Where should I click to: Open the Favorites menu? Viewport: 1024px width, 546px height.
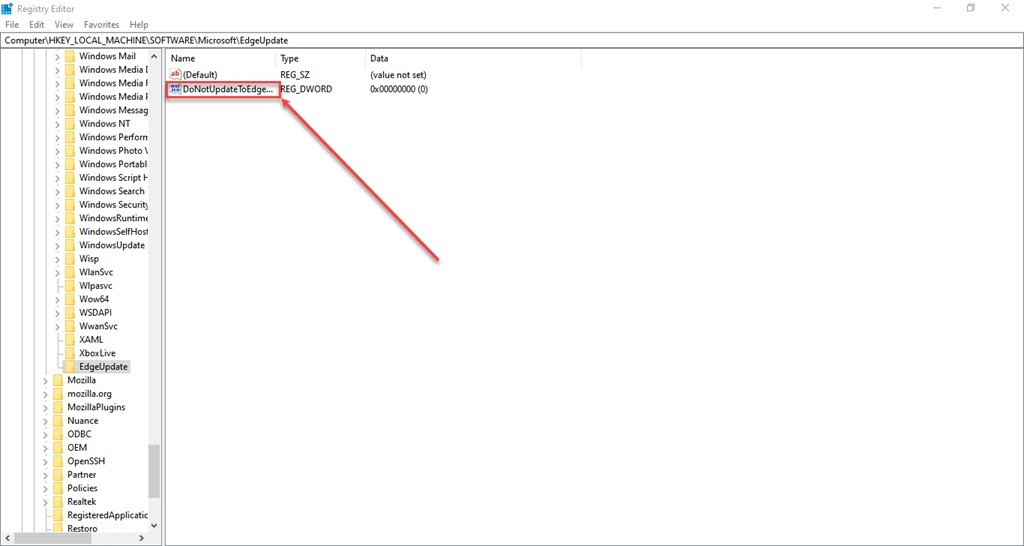101,25
